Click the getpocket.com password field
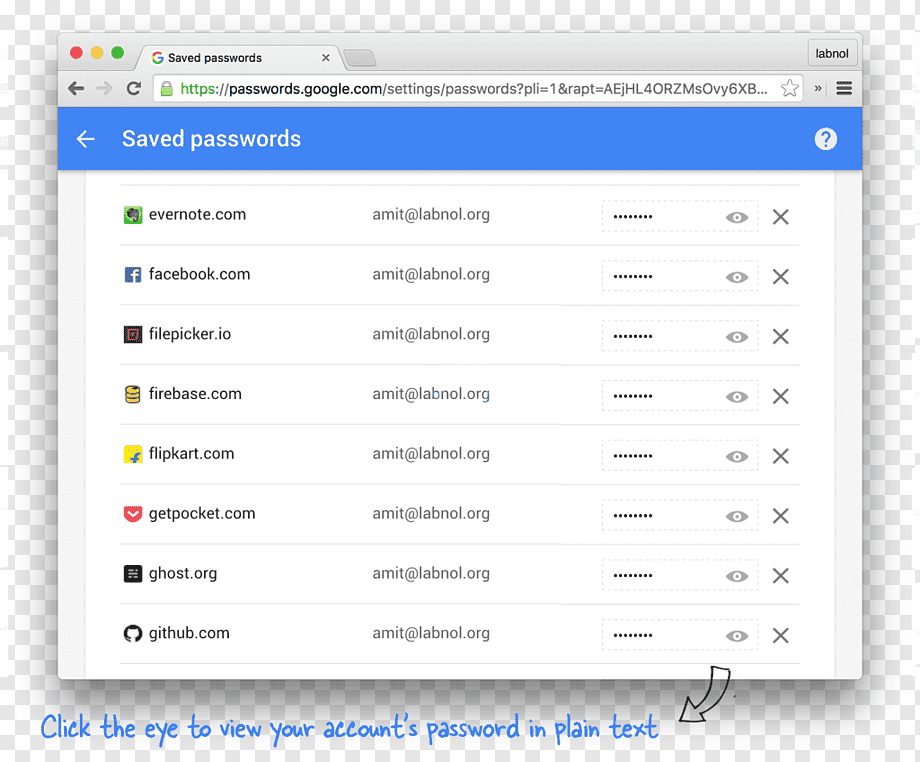This screenshot has height=762, width=920. click(679, 516)
